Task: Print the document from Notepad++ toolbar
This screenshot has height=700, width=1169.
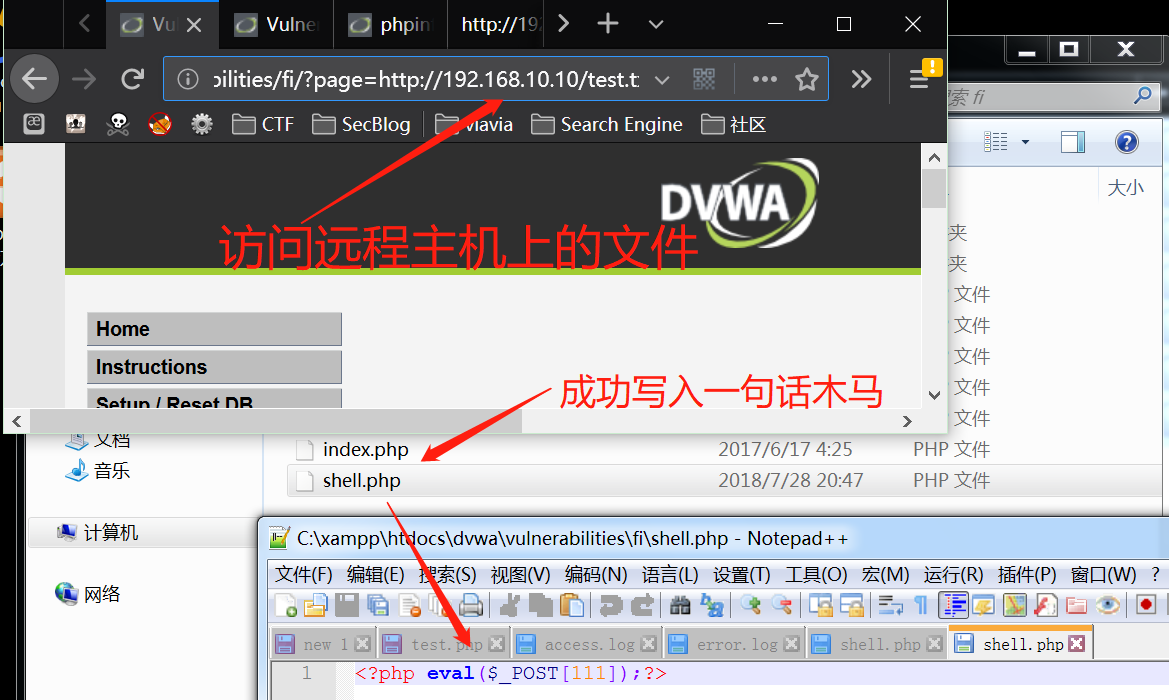Action: [x=470, y=605]
